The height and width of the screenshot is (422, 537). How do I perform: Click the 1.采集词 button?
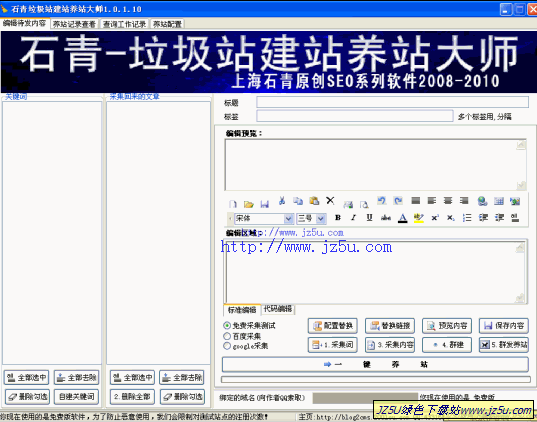click(x=333, y=345)
